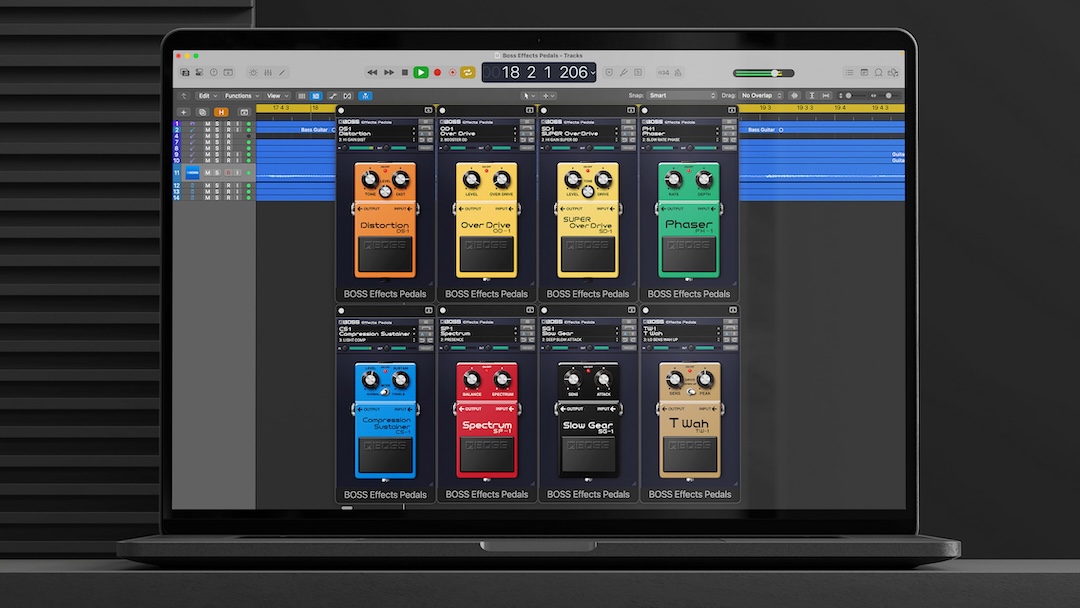The height and width of the screenshot is (608, 1080).
Task: Toggle the horizontal auto zoom button
Action: [826, 96]
